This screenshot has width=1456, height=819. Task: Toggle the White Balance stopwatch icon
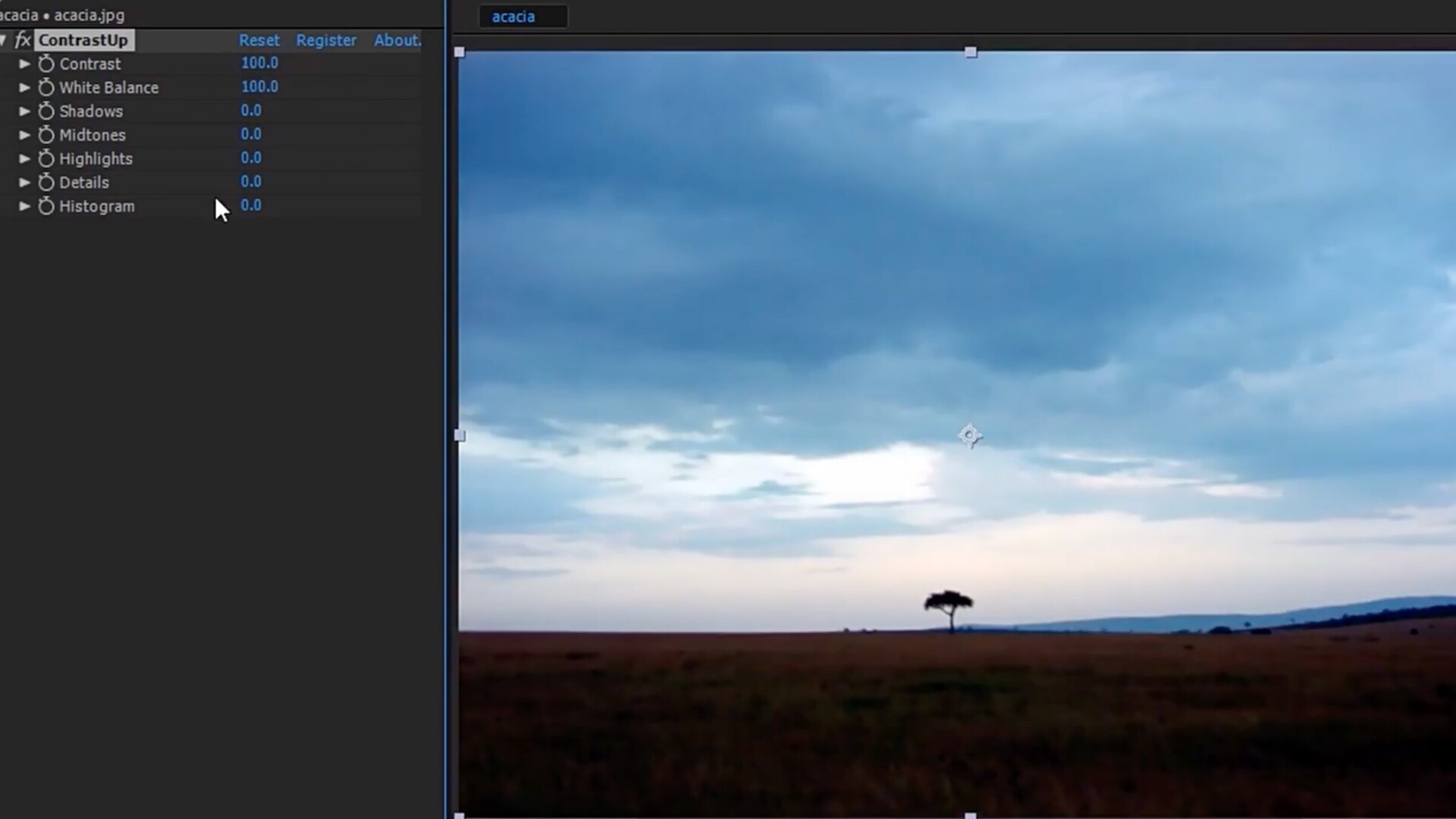[46, 87]
